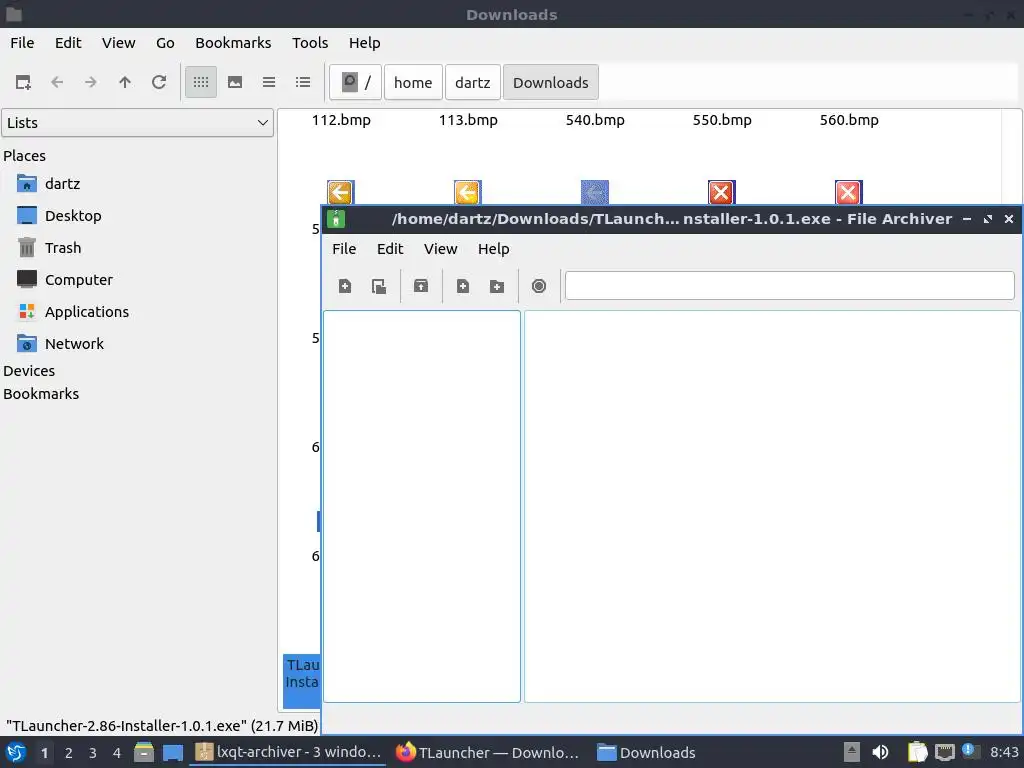This screenshot has width=1024, height=768.
Task: Click Extract archive icon in File Archiver
Action: pyautogui.click(x=421, y=286)
